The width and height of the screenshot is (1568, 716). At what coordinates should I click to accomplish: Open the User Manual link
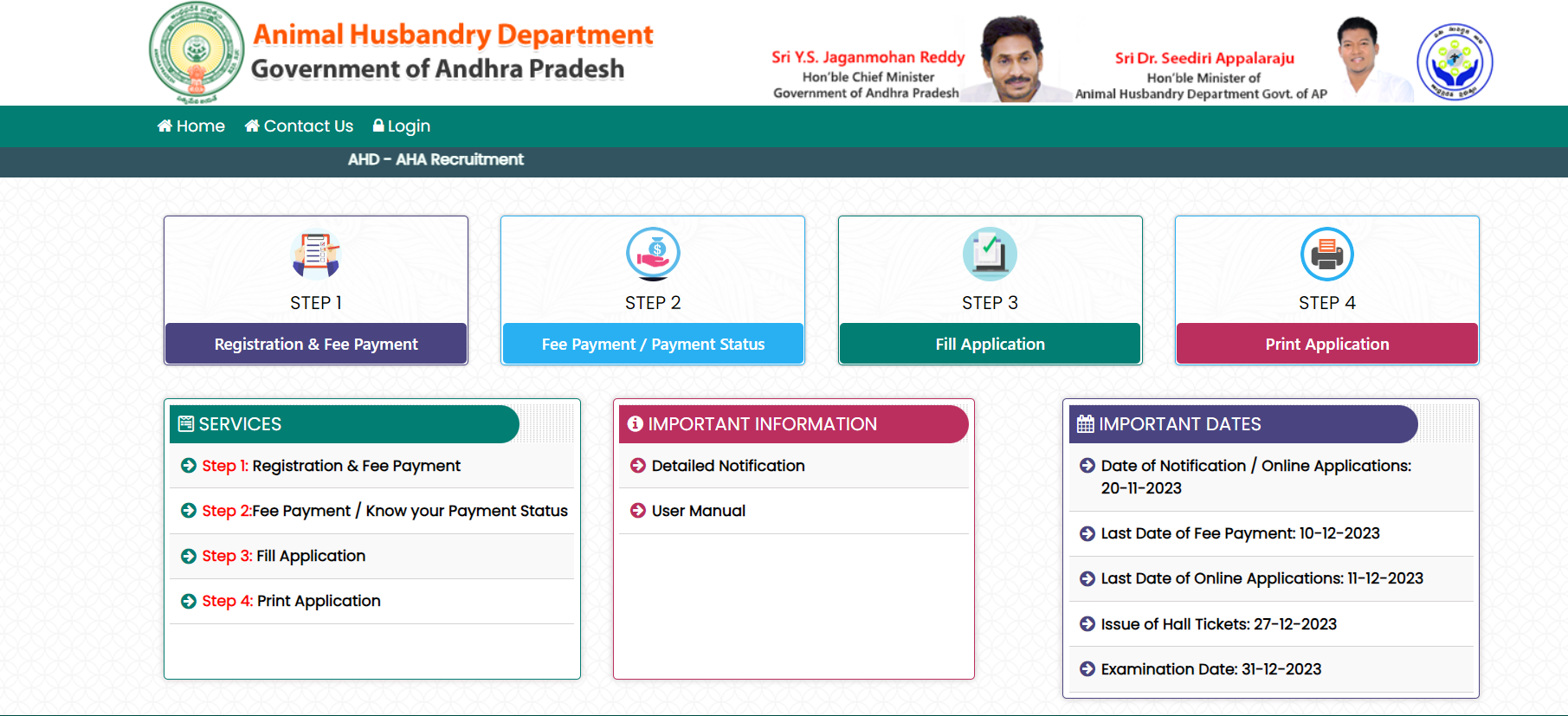(699, 511)
